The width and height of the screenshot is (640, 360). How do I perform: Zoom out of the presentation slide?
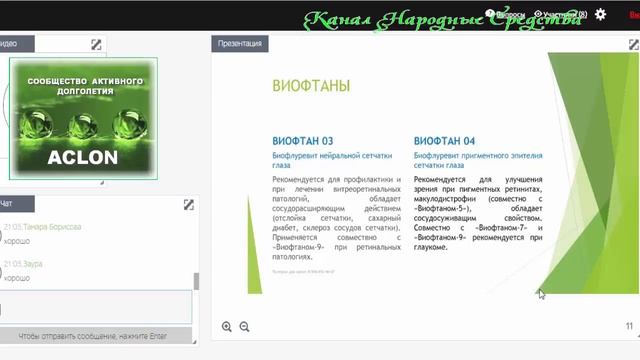[x=244, y=327]
